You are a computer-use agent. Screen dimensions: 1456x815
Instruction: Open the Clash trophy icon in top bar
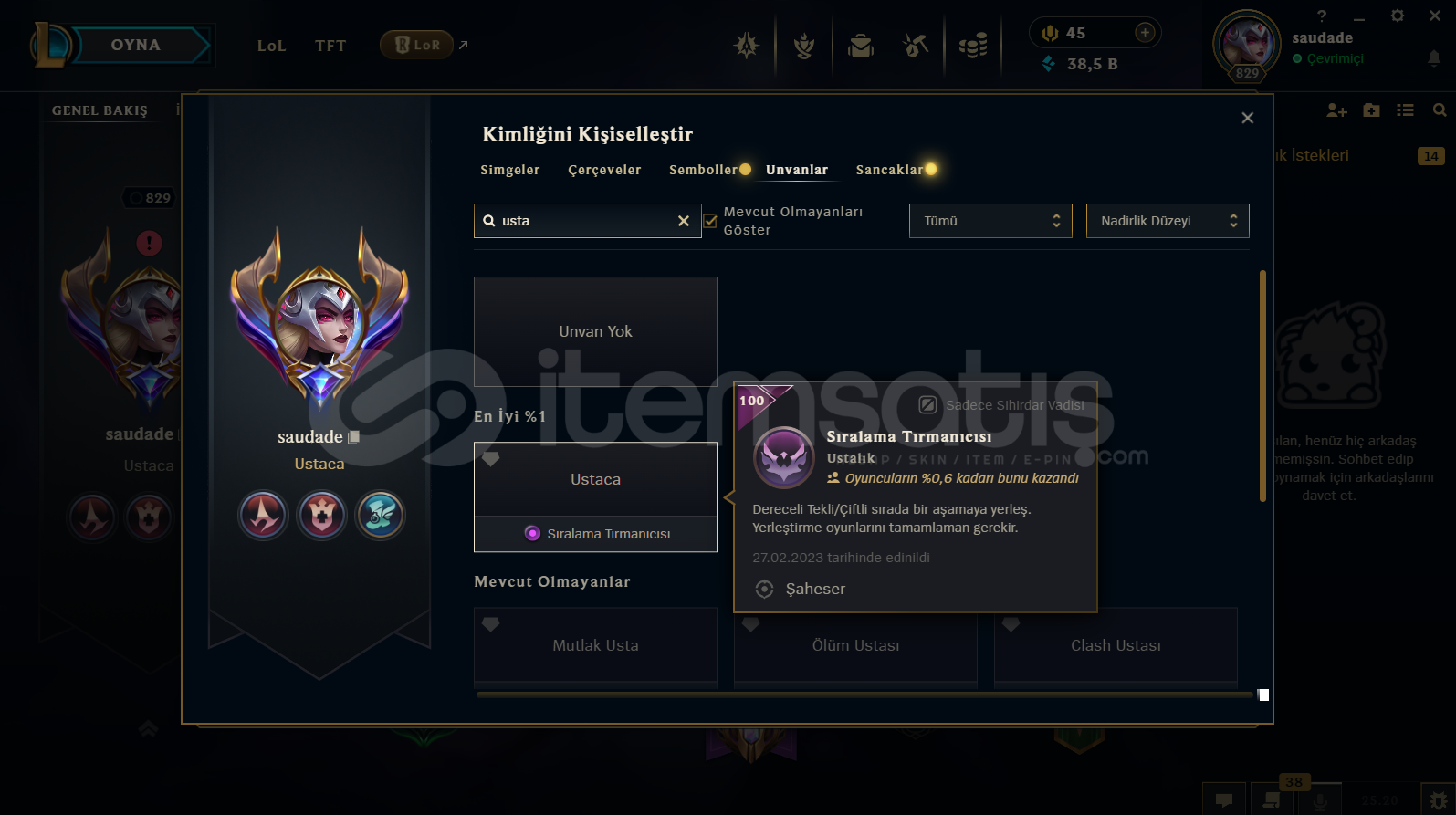(804, 45)
